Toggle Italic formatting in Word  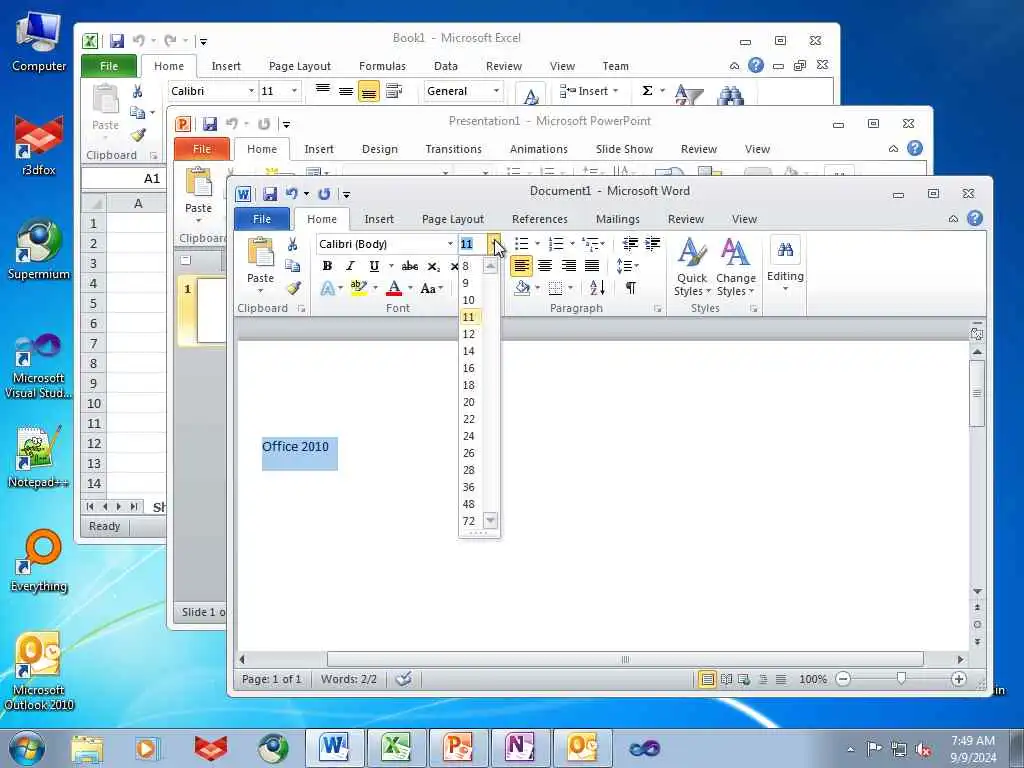pos(351,266)
